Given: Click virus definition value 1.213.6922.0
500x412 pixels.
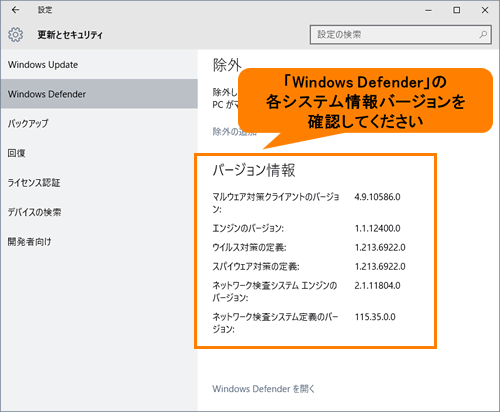Looking at the screenshot, I should click(380, 247).
